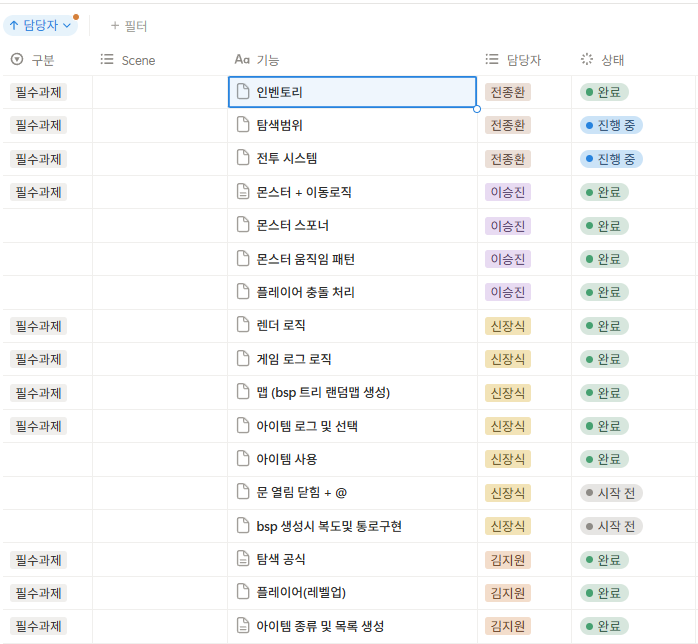Click the 아이템 사용 title text
The image size is (698, 644).
pyautogui.click(x=286, y=459)
